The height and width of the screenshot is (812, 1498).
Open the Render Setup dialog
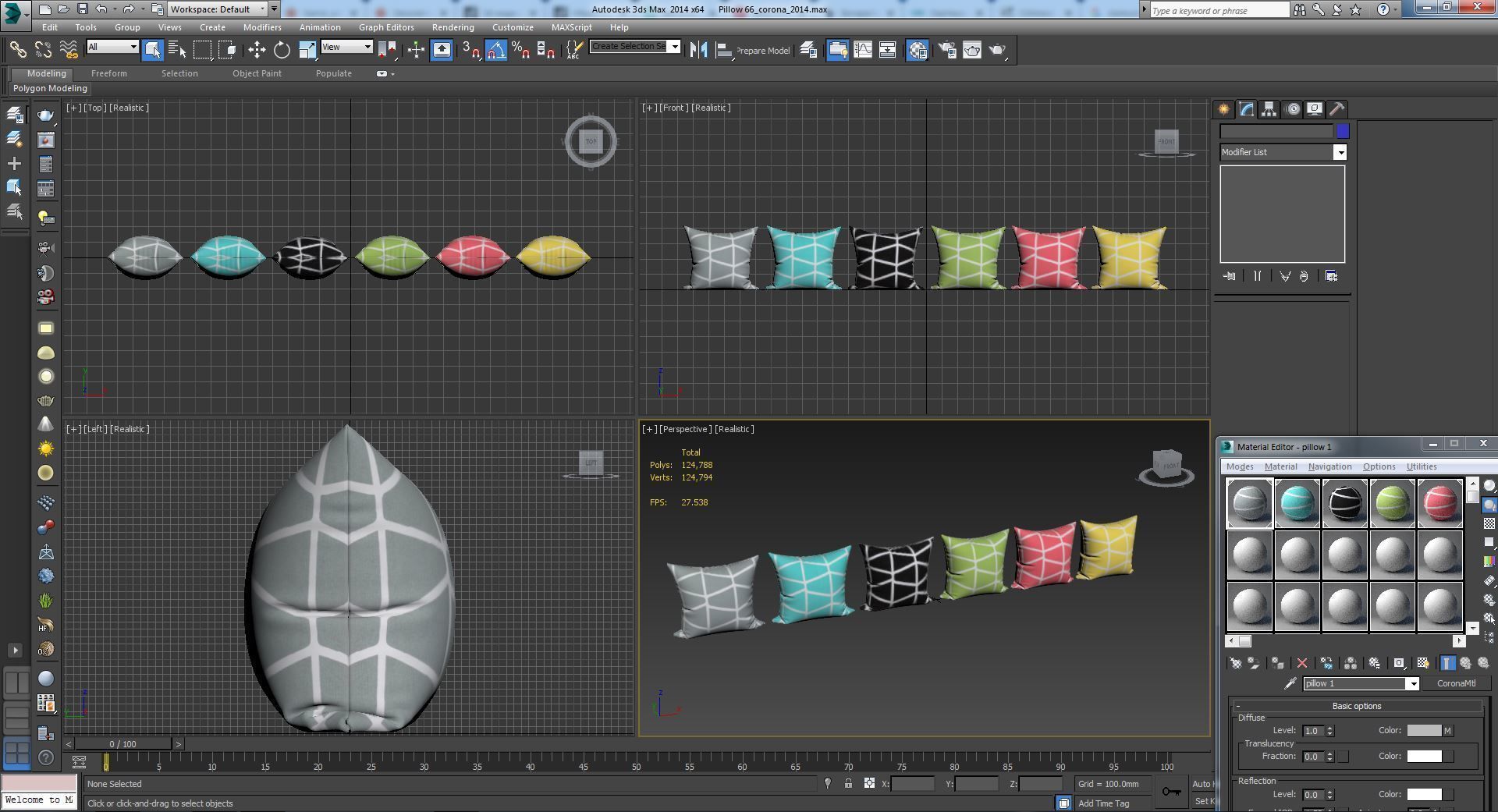pos(947,50)
